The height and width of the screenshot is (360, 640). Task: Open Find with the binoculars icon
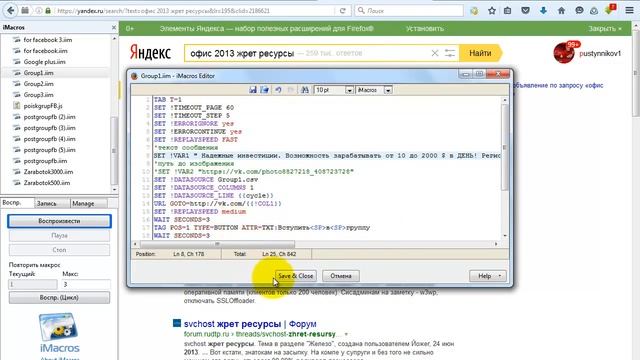[x=304, y=90]
